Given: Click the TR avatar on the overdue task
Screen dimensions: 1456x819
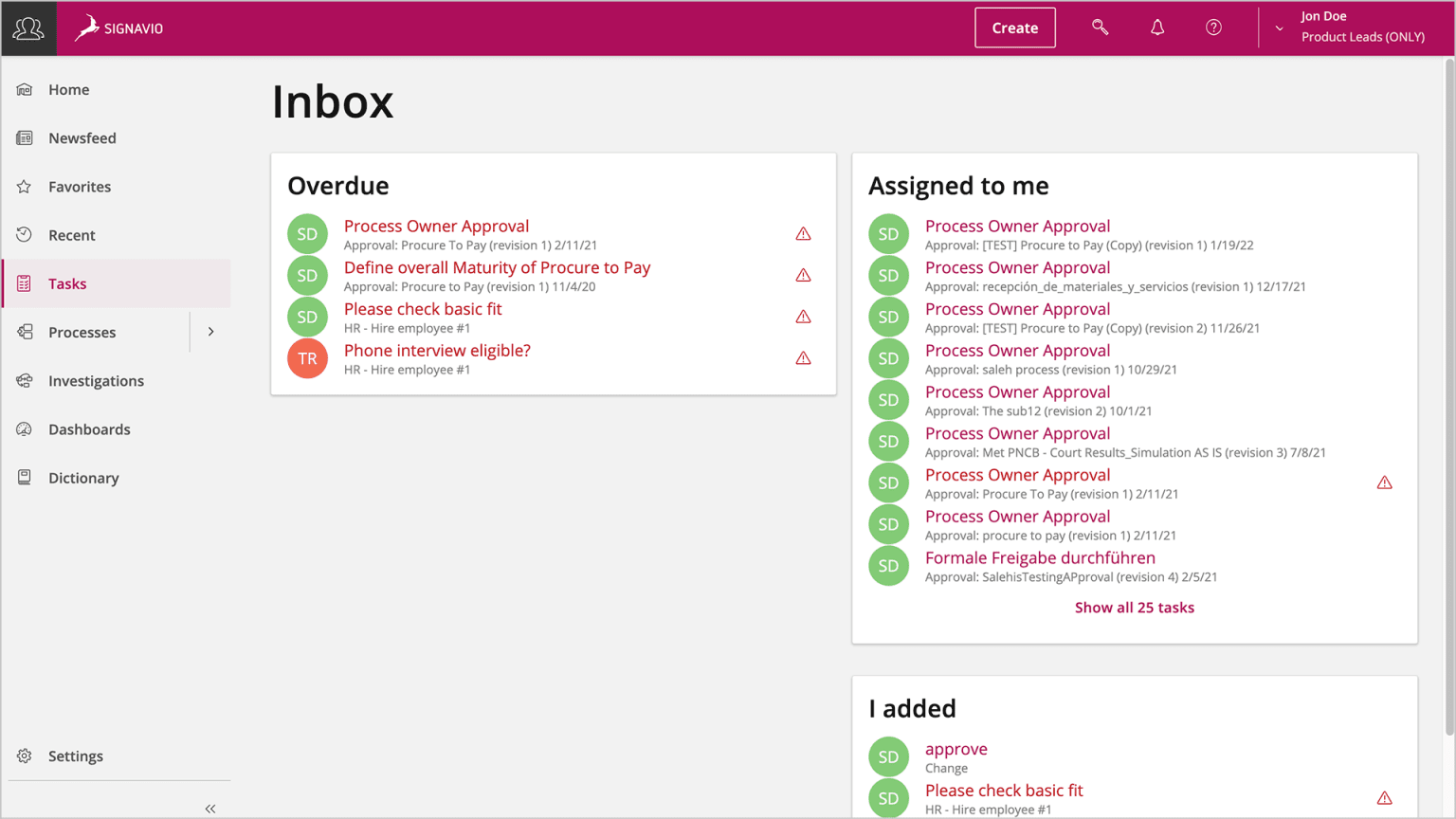Looking at the screenshot, I should click(x=307, y=358).
